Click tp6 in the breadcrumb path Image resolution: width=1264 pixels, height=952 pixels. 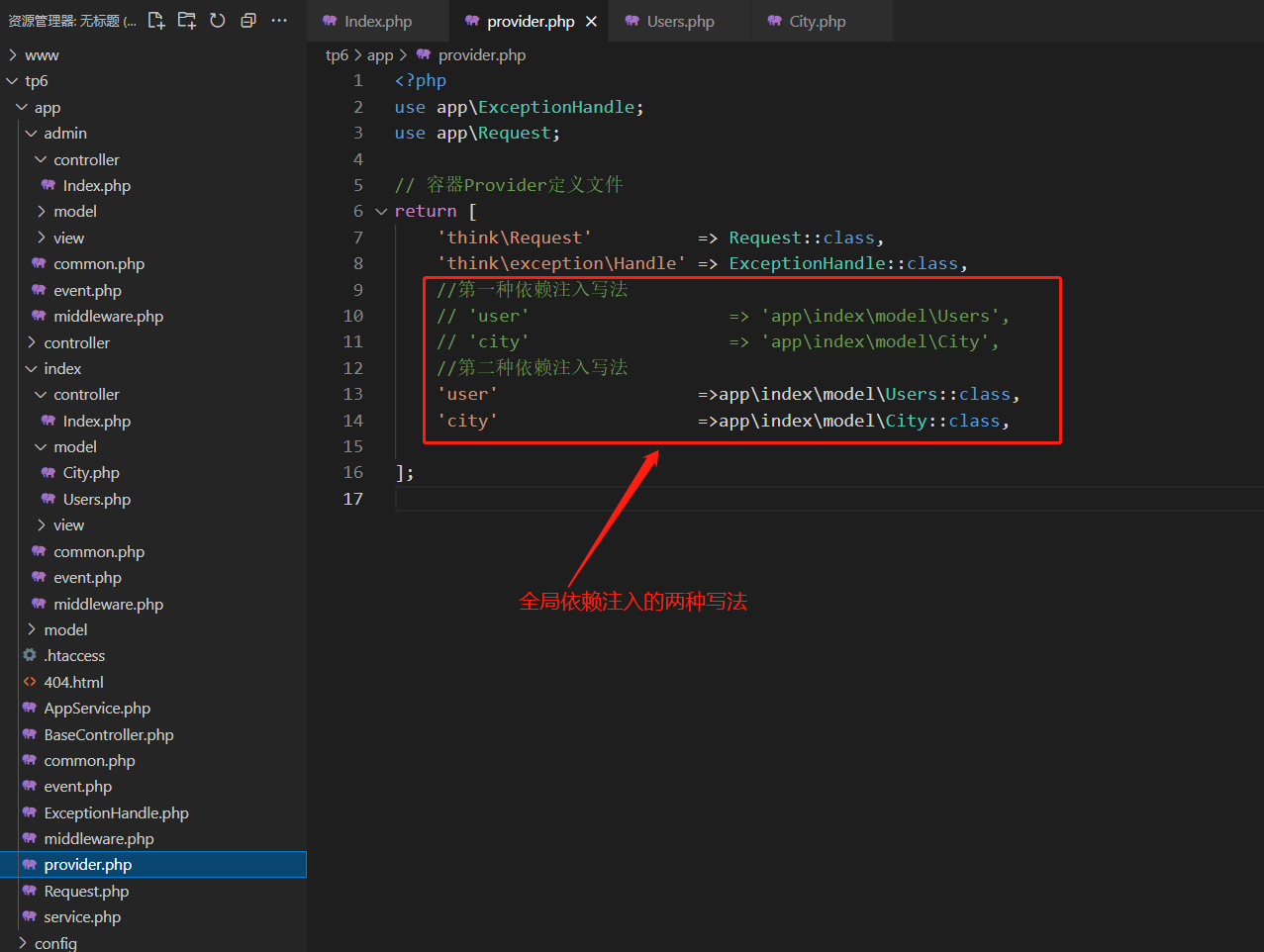[x=337, y=55]
